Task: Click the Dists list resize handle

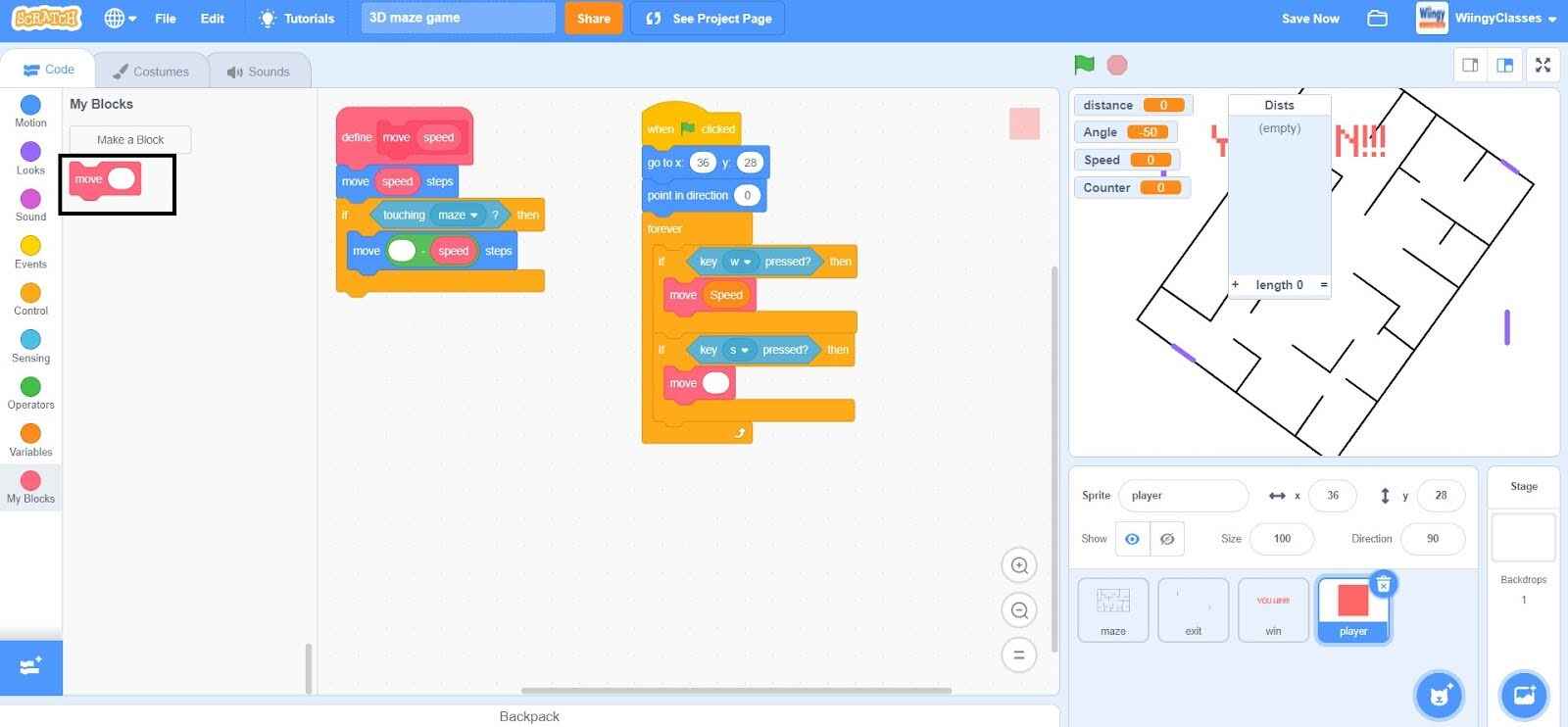Action: coord(1324,285)
